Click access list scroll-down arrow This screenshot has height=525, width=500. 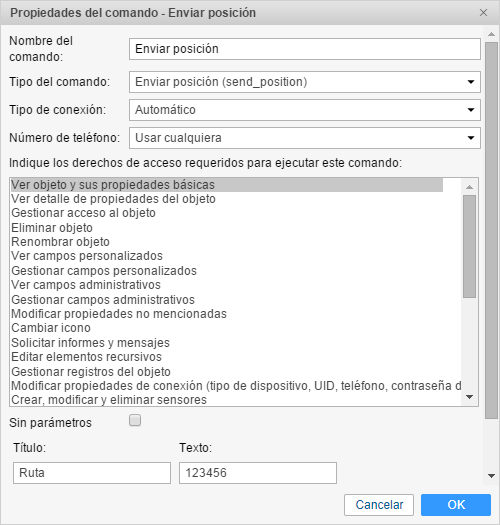coord(470,397)
